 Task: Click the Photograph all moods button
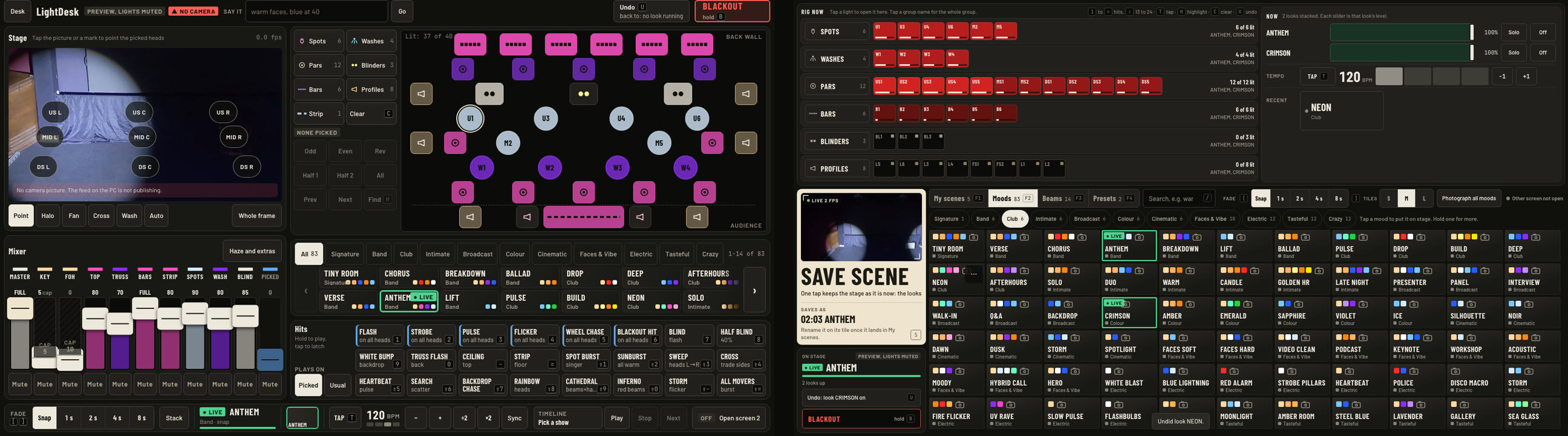click(1469, 199)
